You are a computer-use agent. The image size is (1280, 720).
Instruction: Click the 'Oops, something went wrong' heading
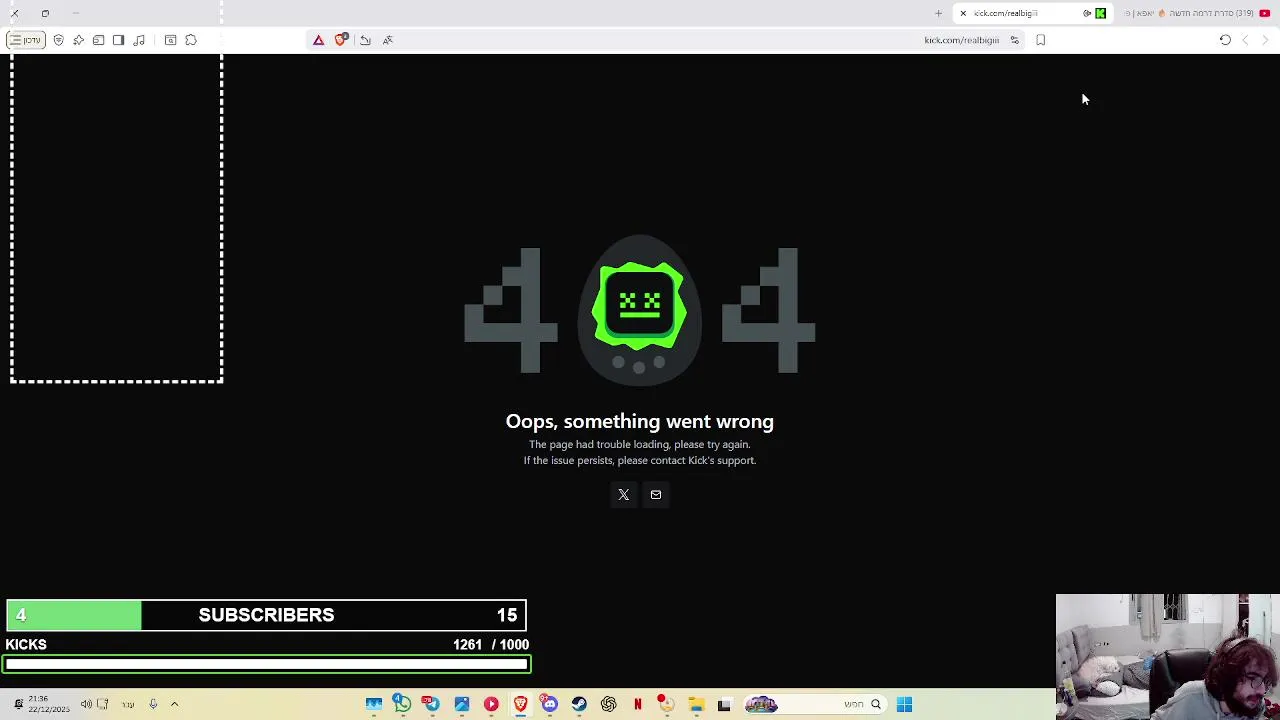640,421
